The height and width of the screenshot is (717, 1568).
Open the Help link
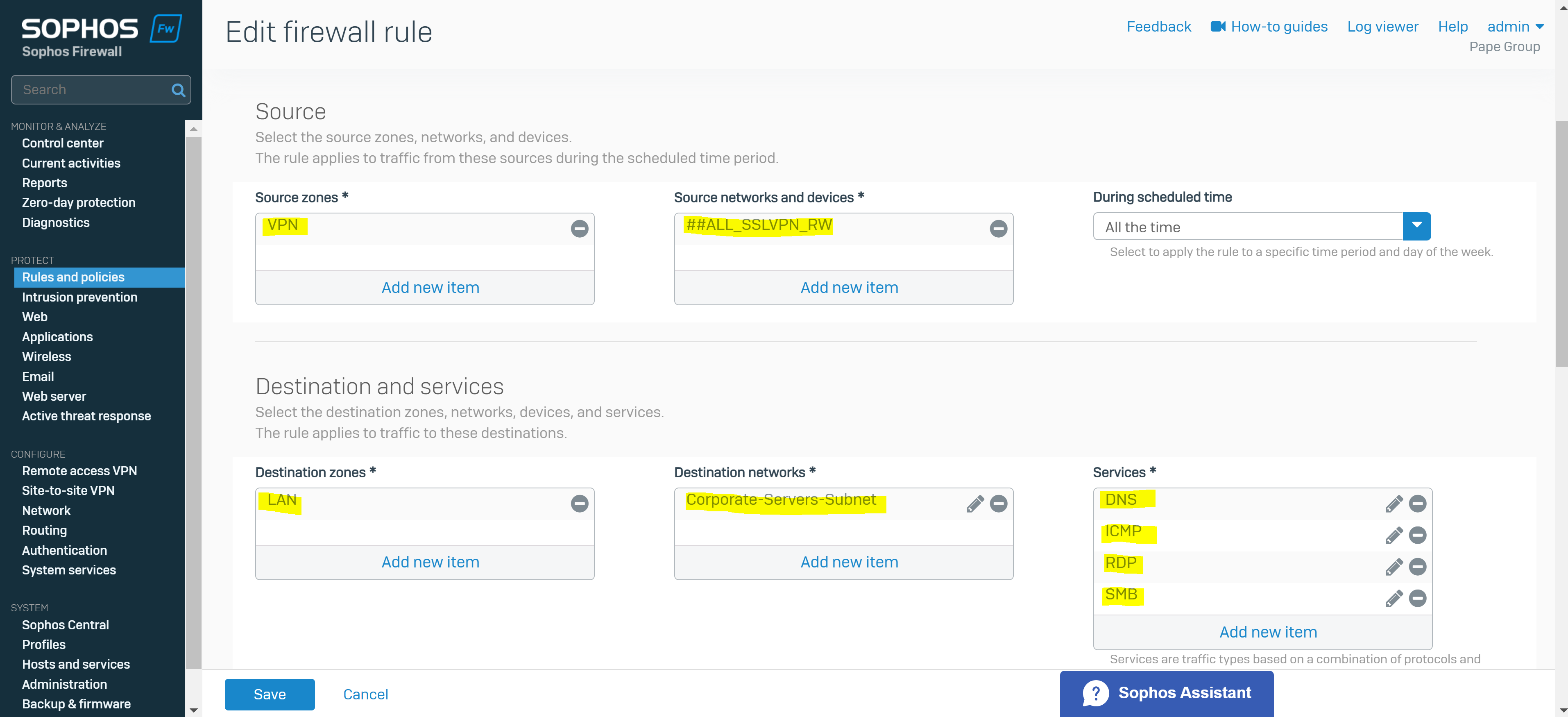[1452, 26]
